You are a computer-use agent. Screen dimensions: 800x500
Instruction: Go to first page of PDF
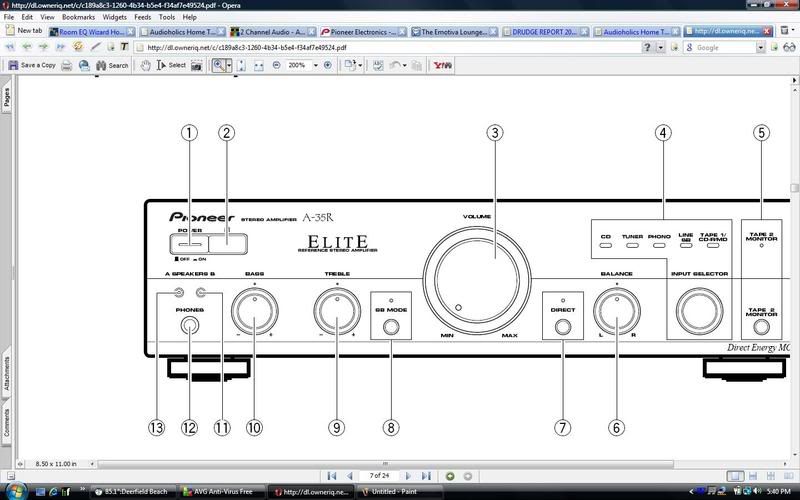pos(332,476)
